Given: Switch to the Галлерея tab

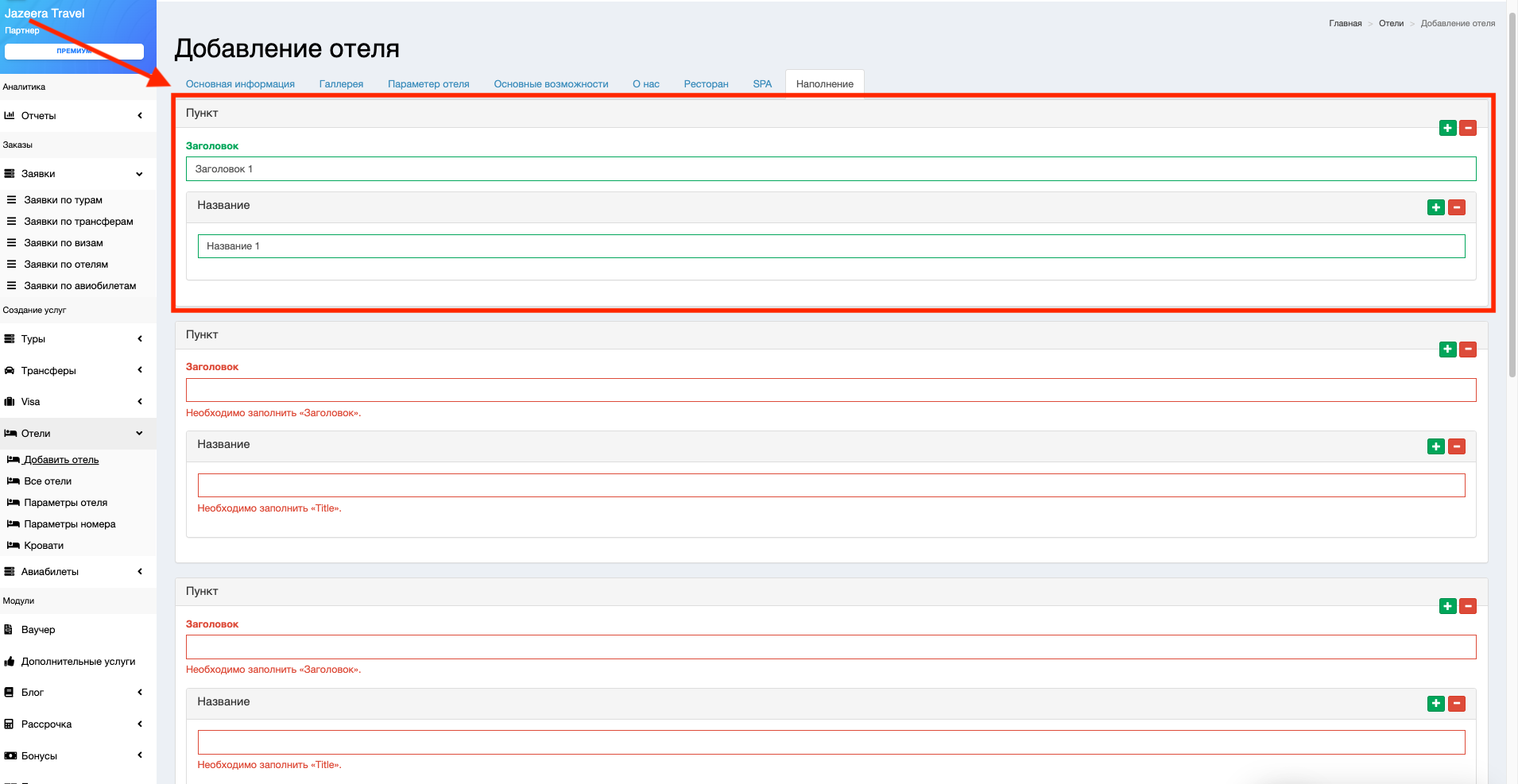Looking at the screenshot, I should [x=341, y=84].
